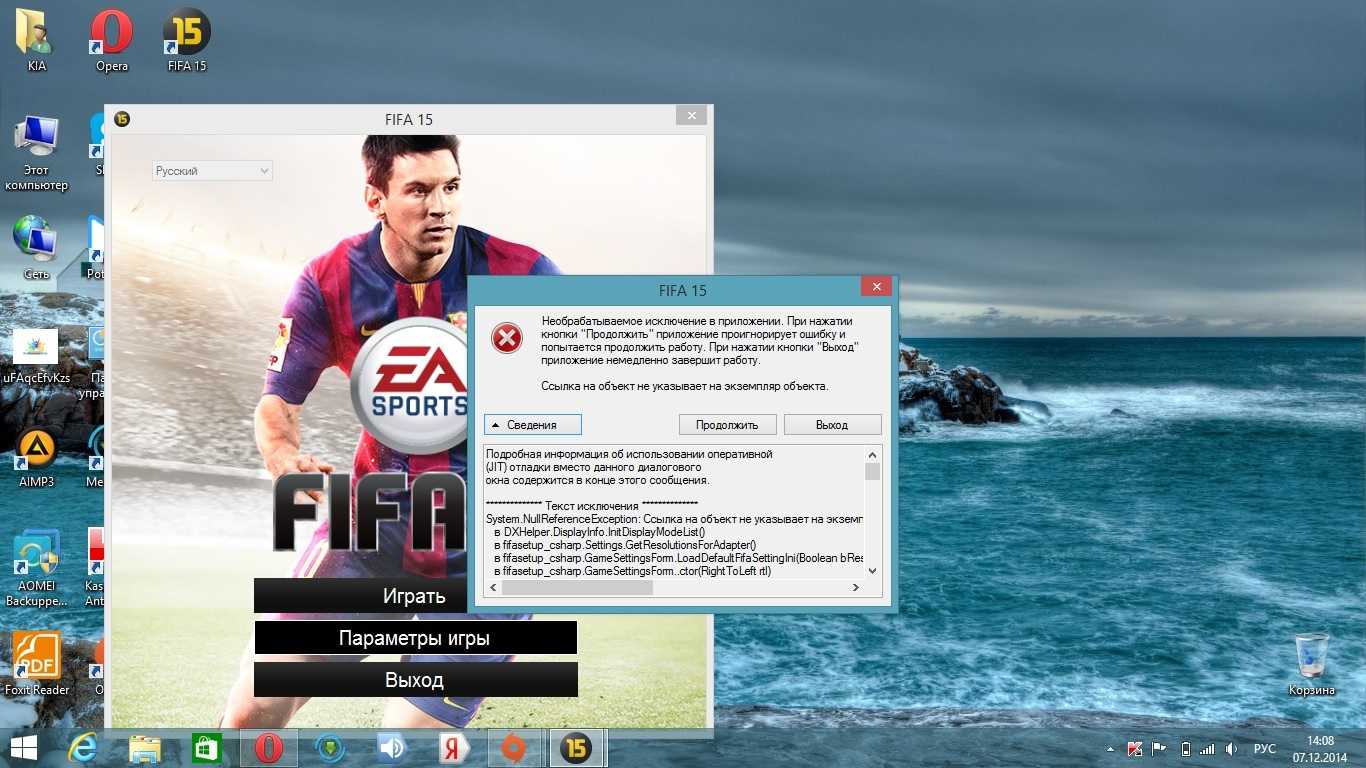Open Yandex from taskbar
1366x768 pixels.
454,748
